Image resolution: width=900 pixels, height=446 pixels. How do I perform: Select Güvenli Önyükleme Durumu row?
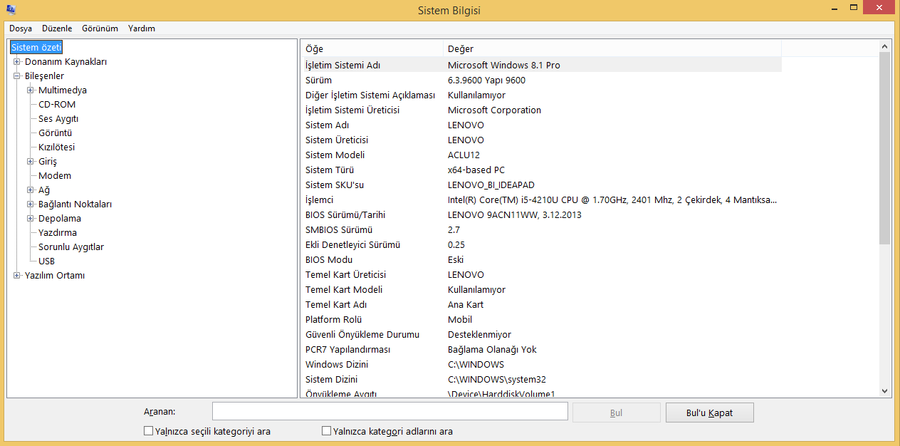pyautogui.click(x=541, y=335)
